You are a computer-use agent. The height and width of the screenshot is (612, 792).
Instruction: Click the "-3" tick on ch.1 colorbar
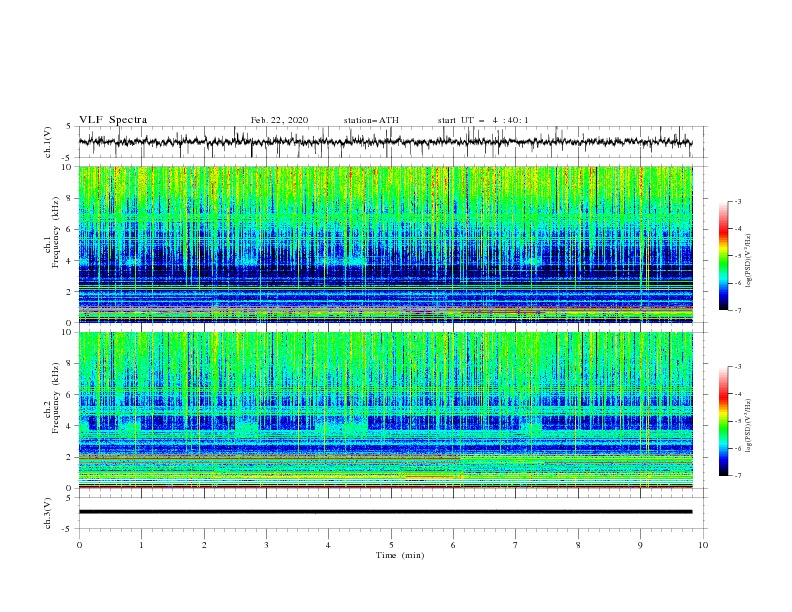click(738, 201)
